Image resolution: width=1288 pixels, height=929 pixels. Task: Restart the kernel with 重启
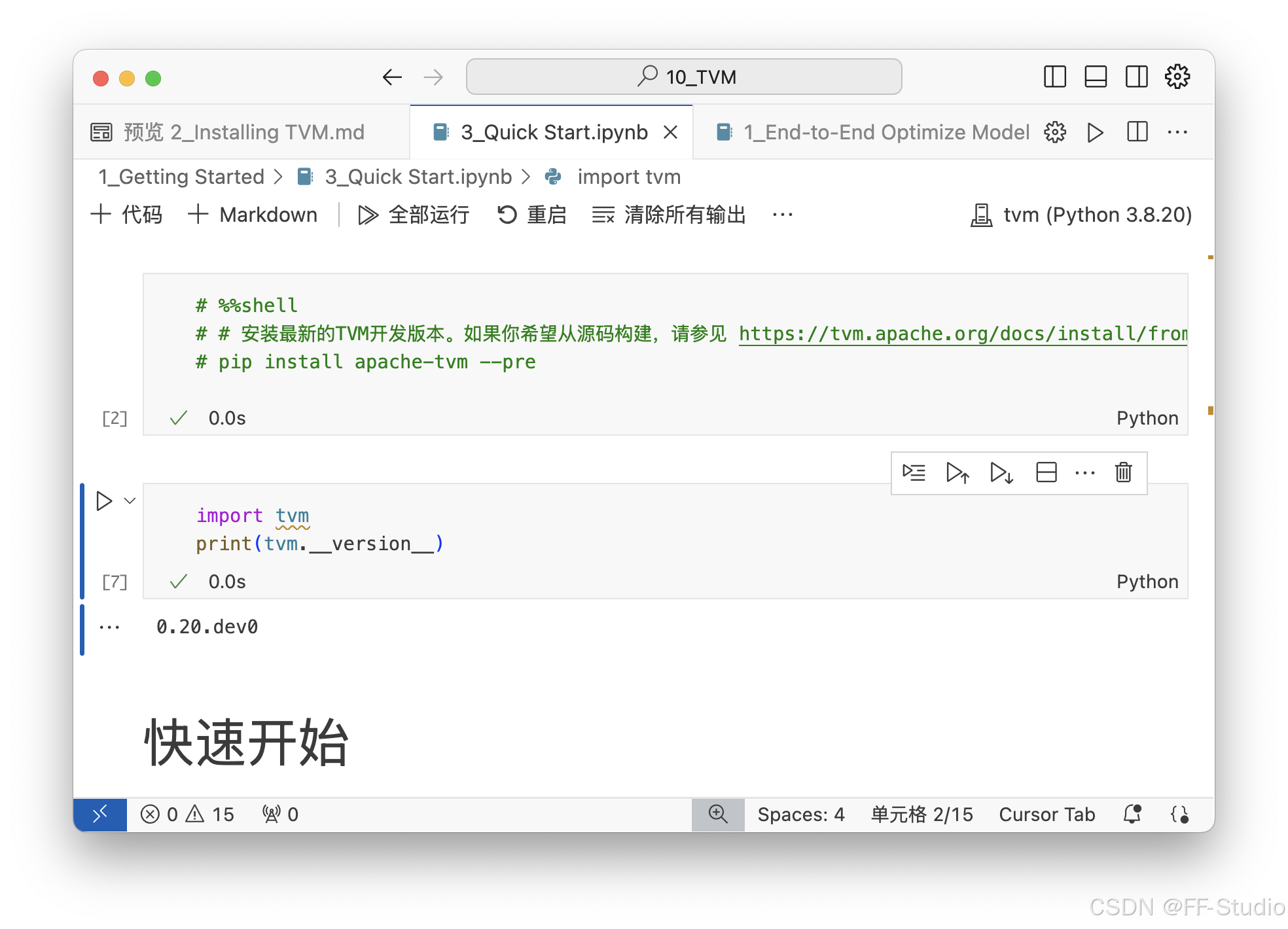pos(531,215)
